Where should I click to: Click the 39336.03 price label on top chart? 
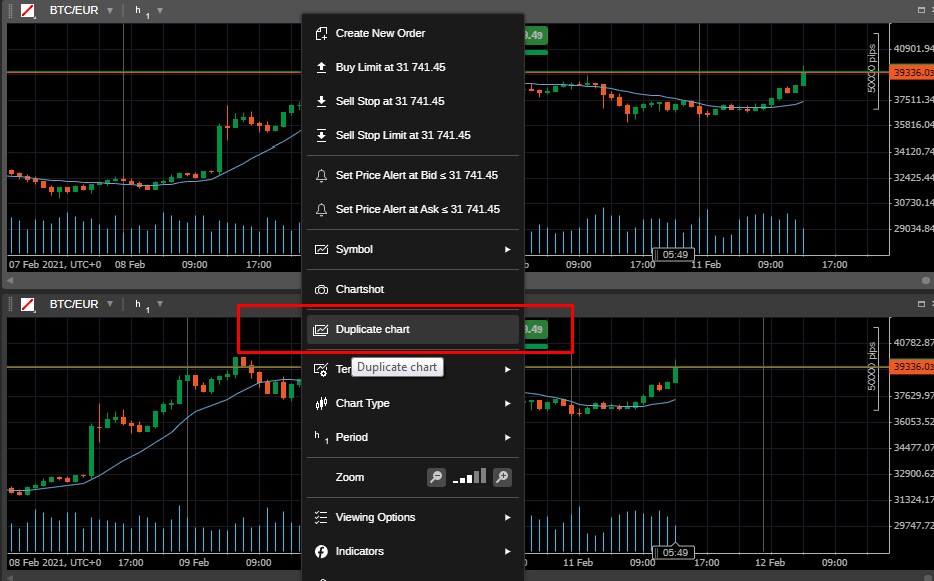pos(912,73)
